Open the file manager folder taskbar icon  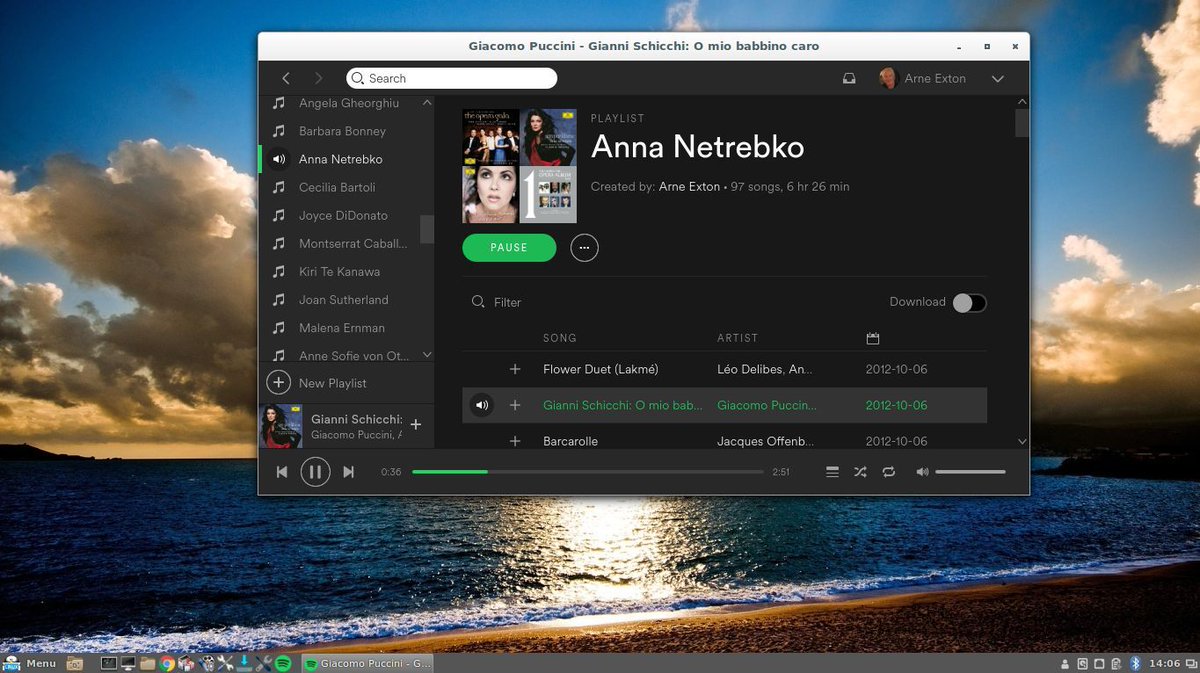point(148,663)
